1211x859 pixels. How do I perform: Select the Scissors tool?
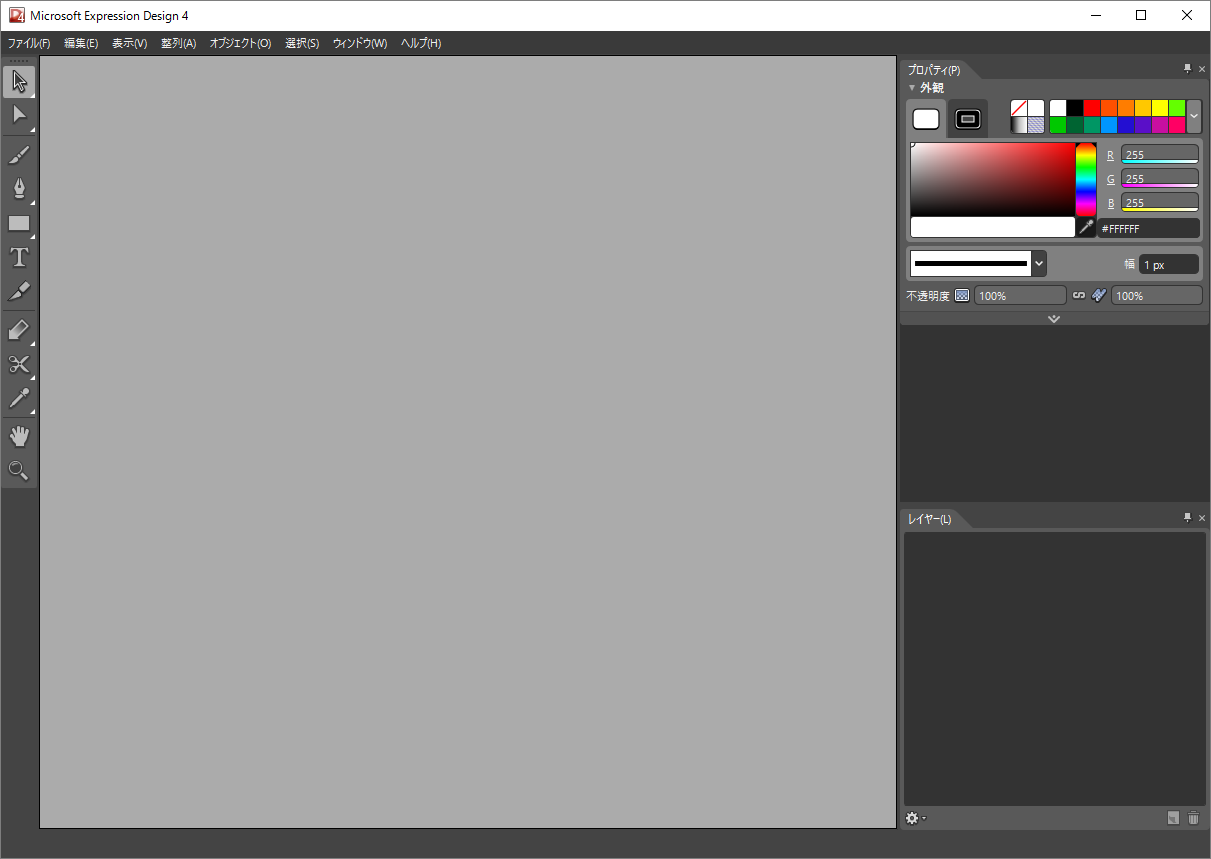pos(19,364)
